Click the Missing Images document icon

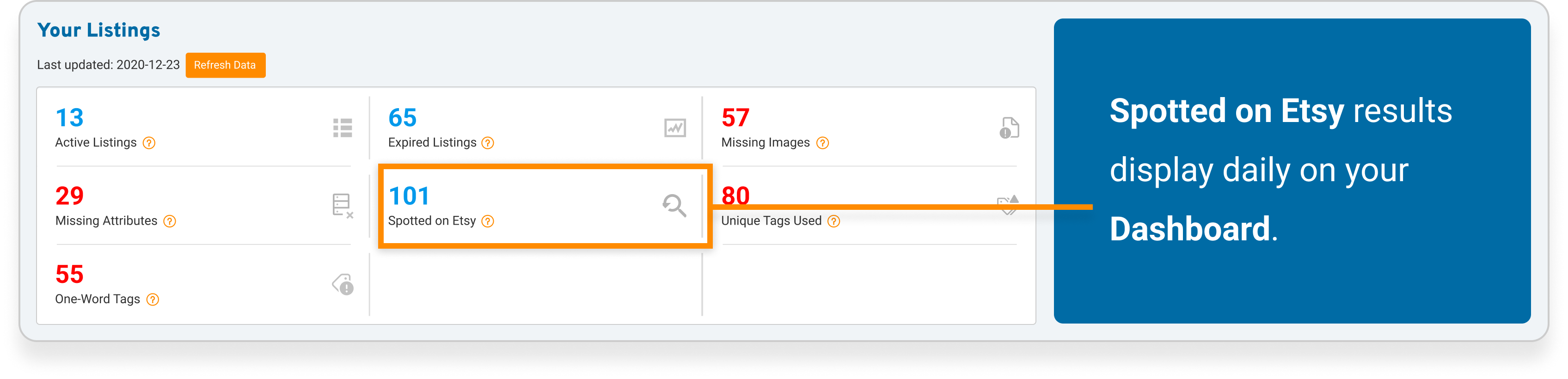coord(1009,128)
